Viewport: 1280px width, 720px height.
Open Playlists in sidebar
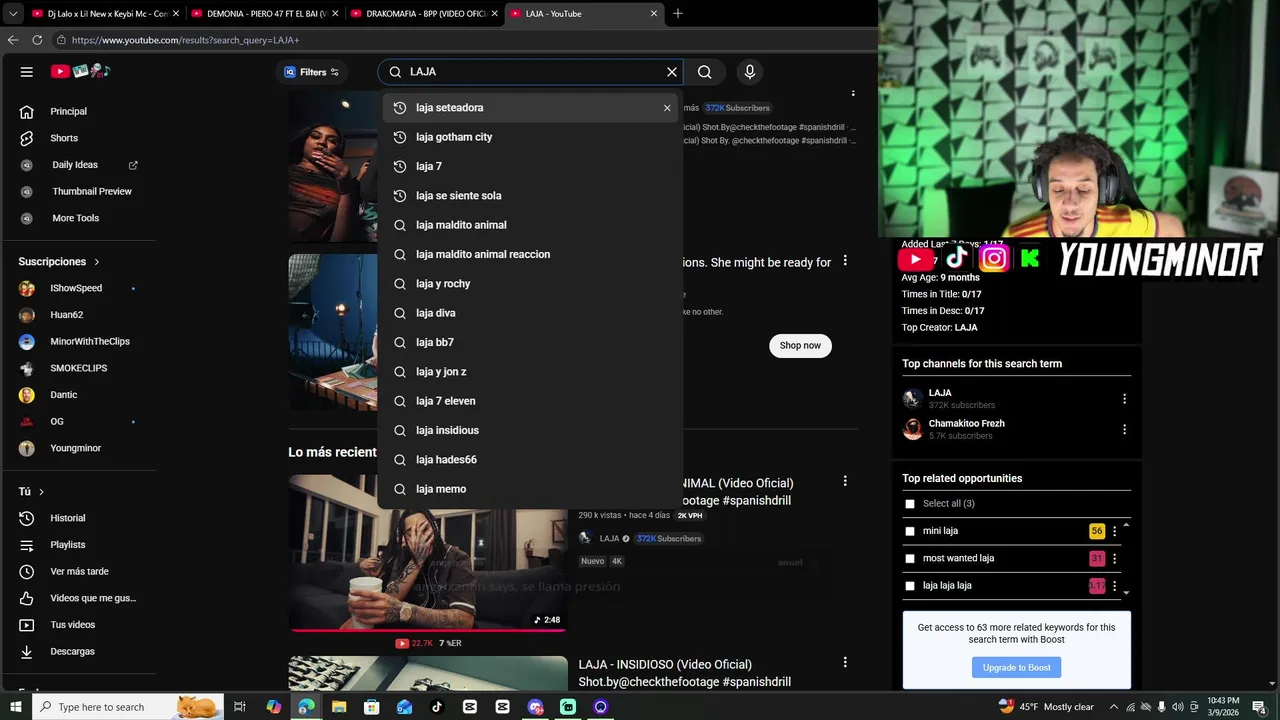pyautogui.click(x=68, y=545)
